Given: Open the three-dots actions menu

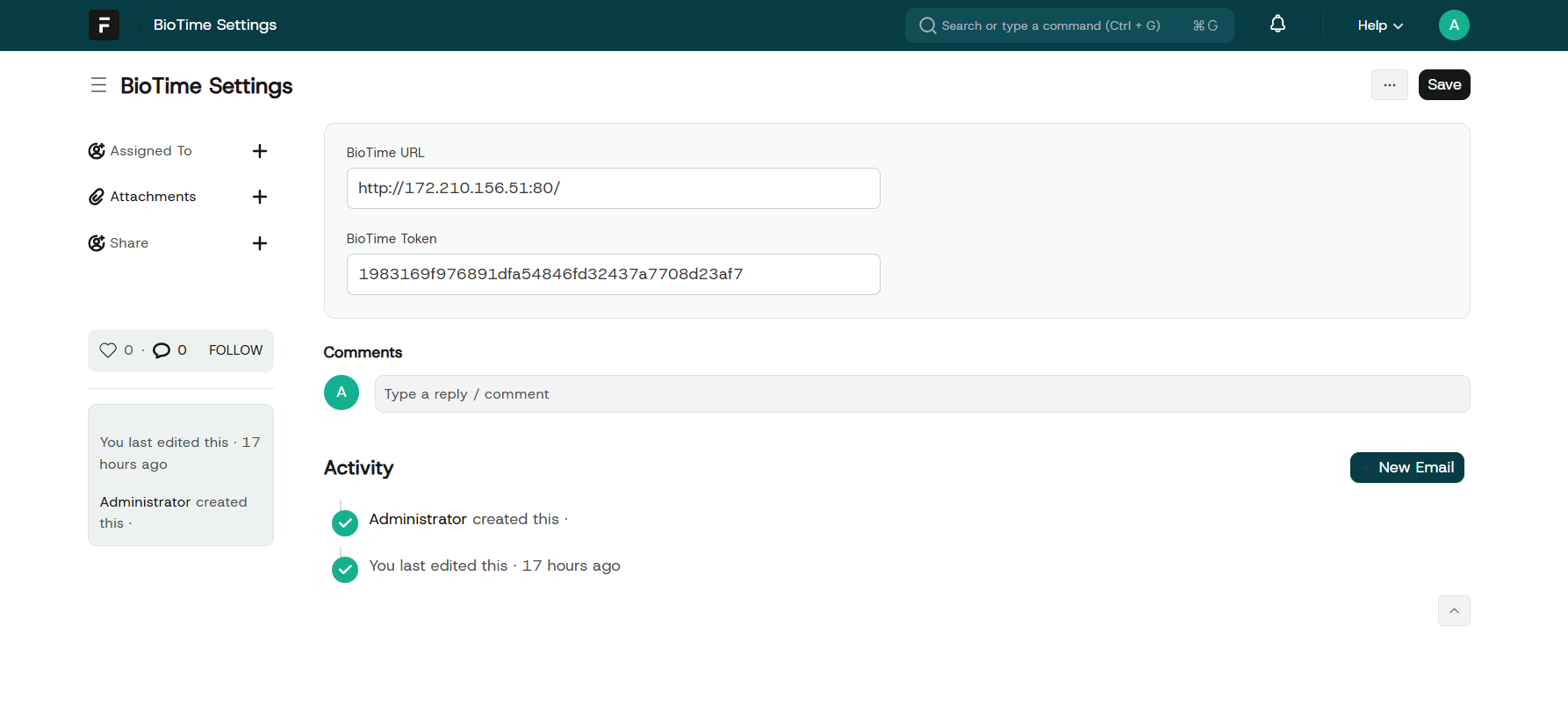Looking at the screenshot, I should click(1389, 85).
